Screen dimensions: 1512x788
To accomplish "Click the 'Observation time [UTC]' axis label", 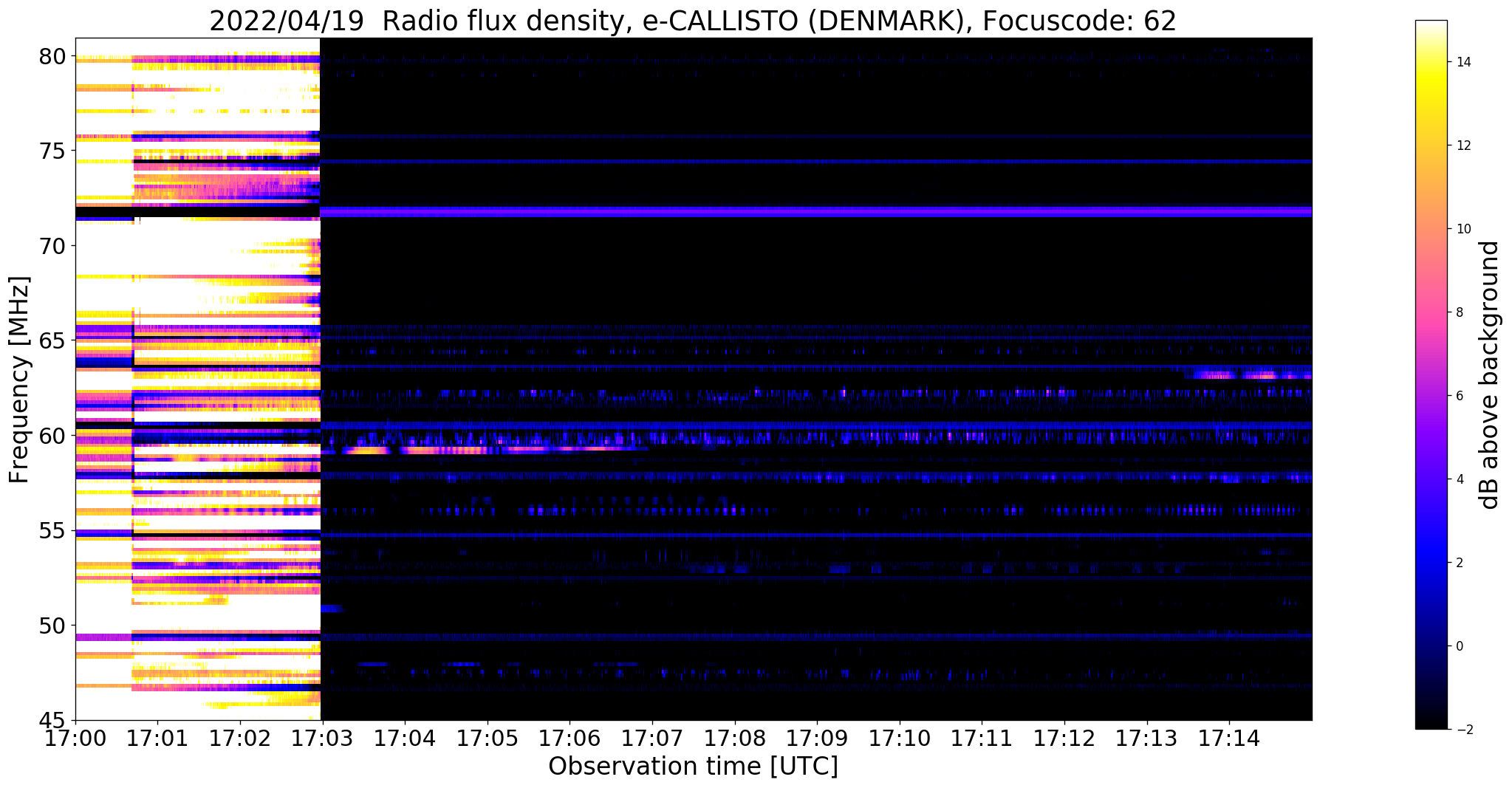I will pos(693,766).
